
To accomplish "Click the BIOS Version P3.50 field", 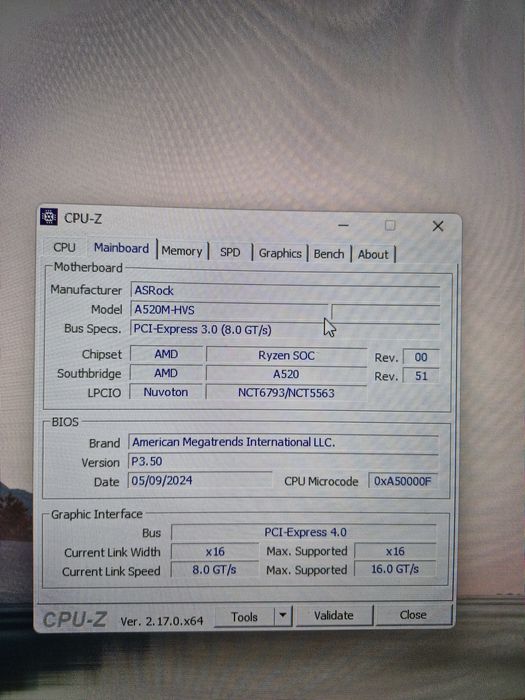I will point(283,462).
